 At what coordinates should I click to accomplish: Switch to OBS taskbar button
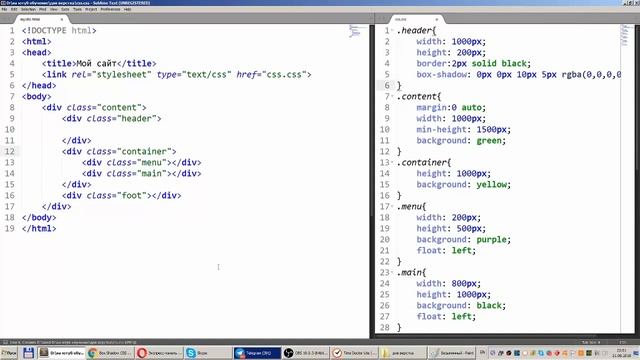(x=306, y=353)
